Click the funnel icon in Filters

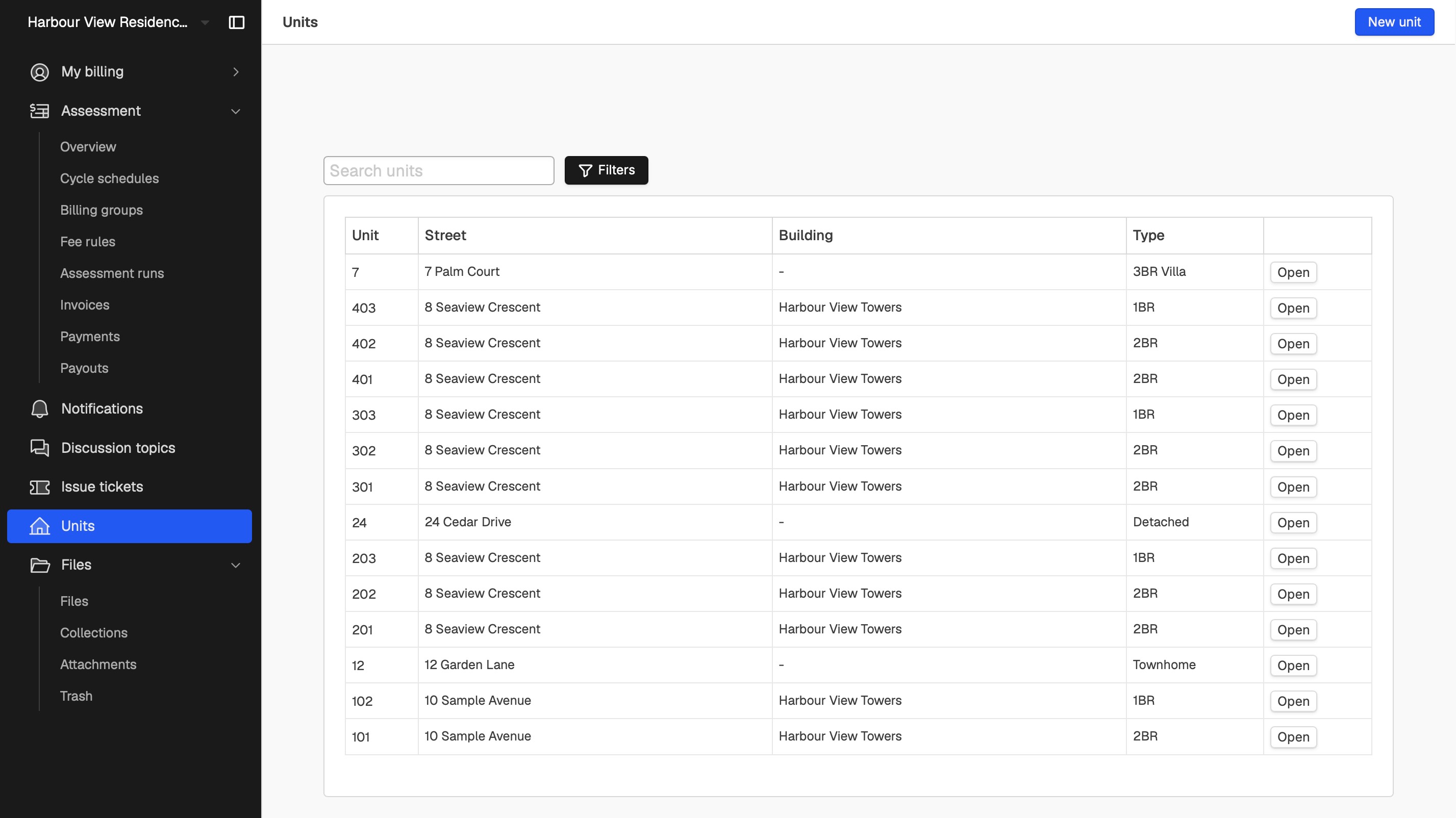point(586,170)
